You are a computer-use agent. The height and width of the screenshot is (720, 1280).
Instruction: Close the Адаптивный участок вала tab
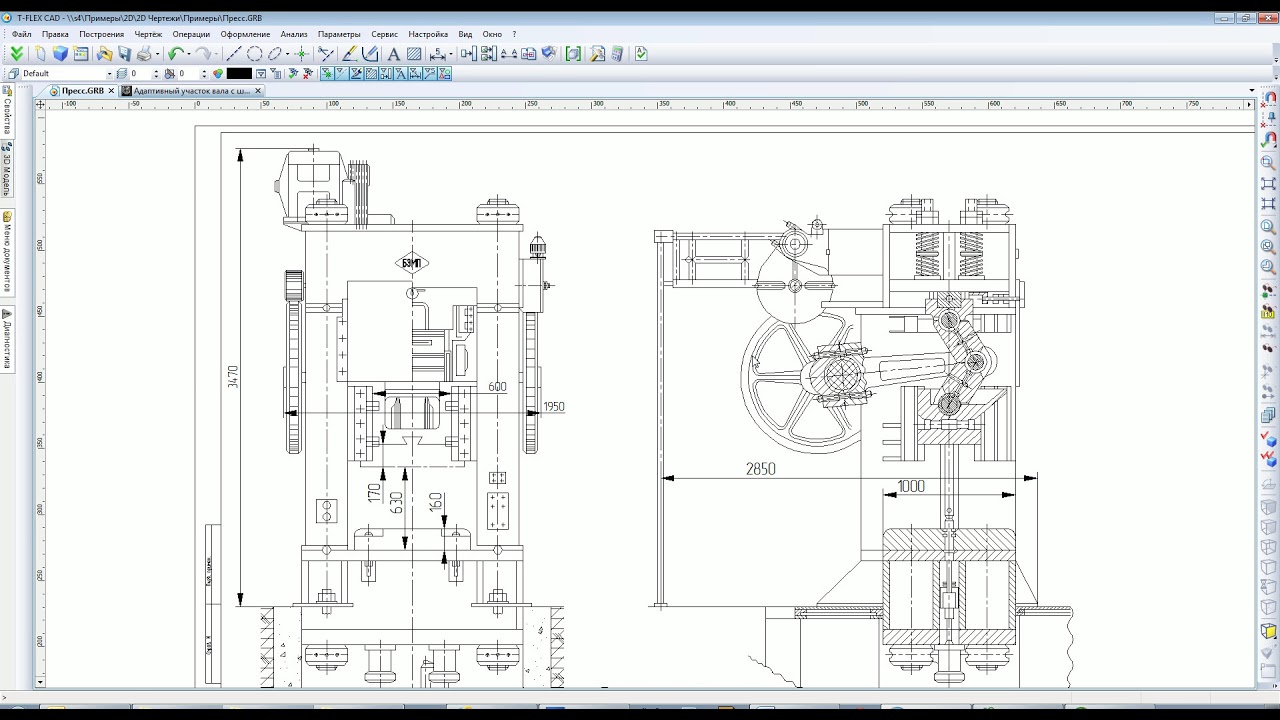(x=258, y=91)
